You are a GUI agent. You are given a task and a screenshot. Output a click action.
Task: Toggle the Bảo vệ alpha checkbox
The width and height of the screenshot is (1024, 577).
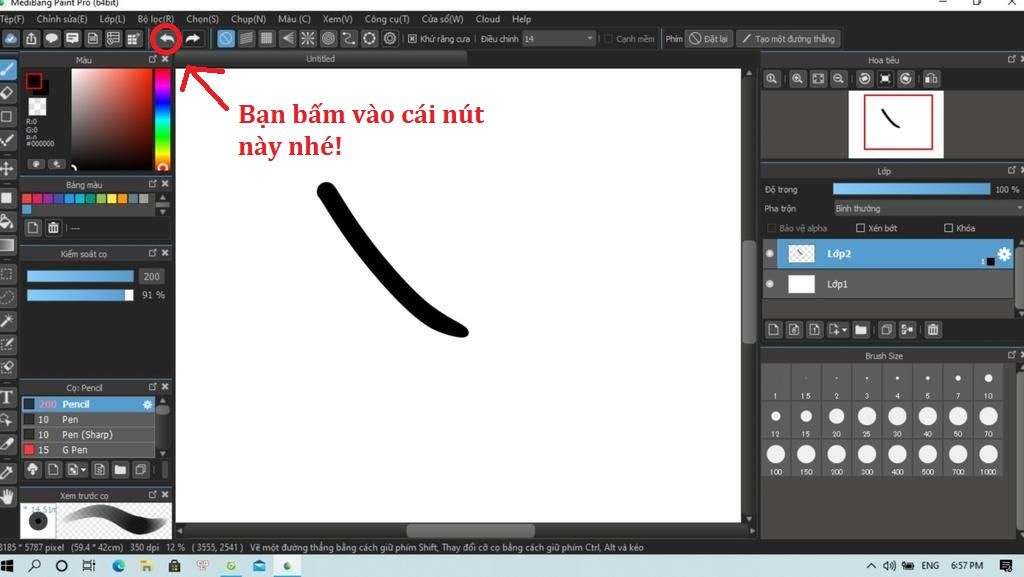point(771,228)
